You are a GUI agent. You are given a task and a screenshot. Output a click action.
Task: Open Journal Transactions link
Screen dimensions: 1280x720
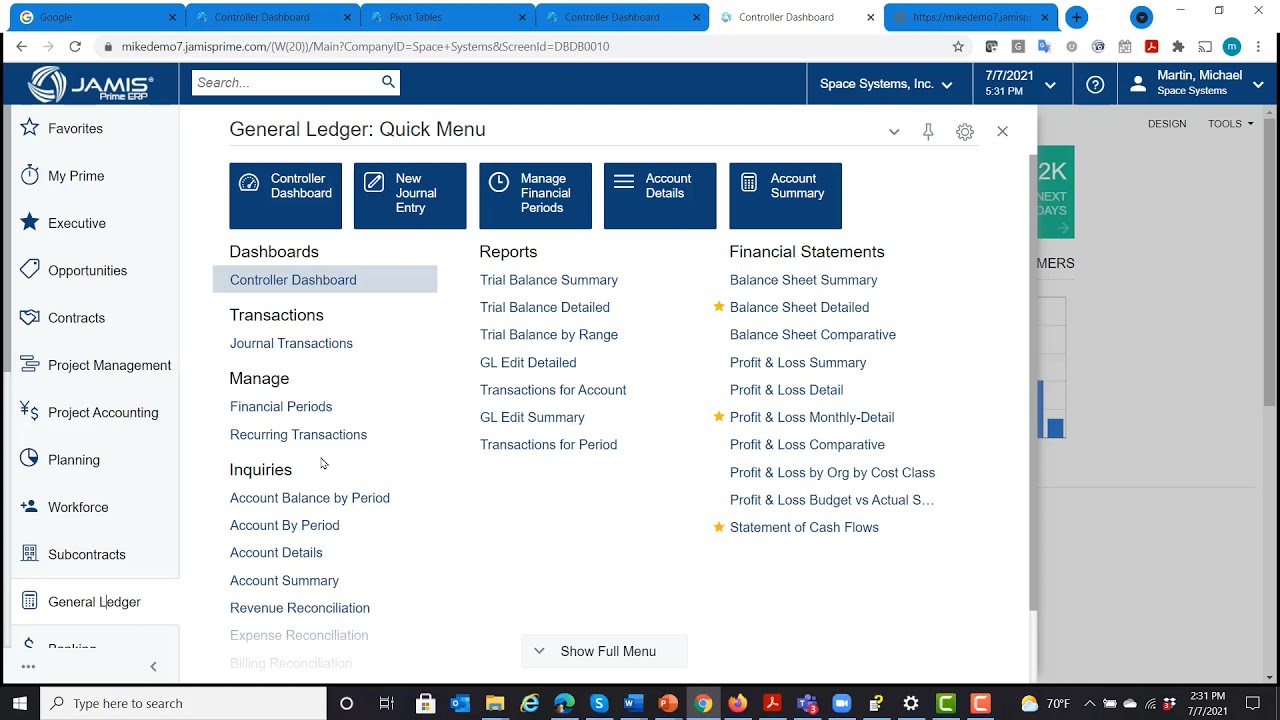point(291,343)
